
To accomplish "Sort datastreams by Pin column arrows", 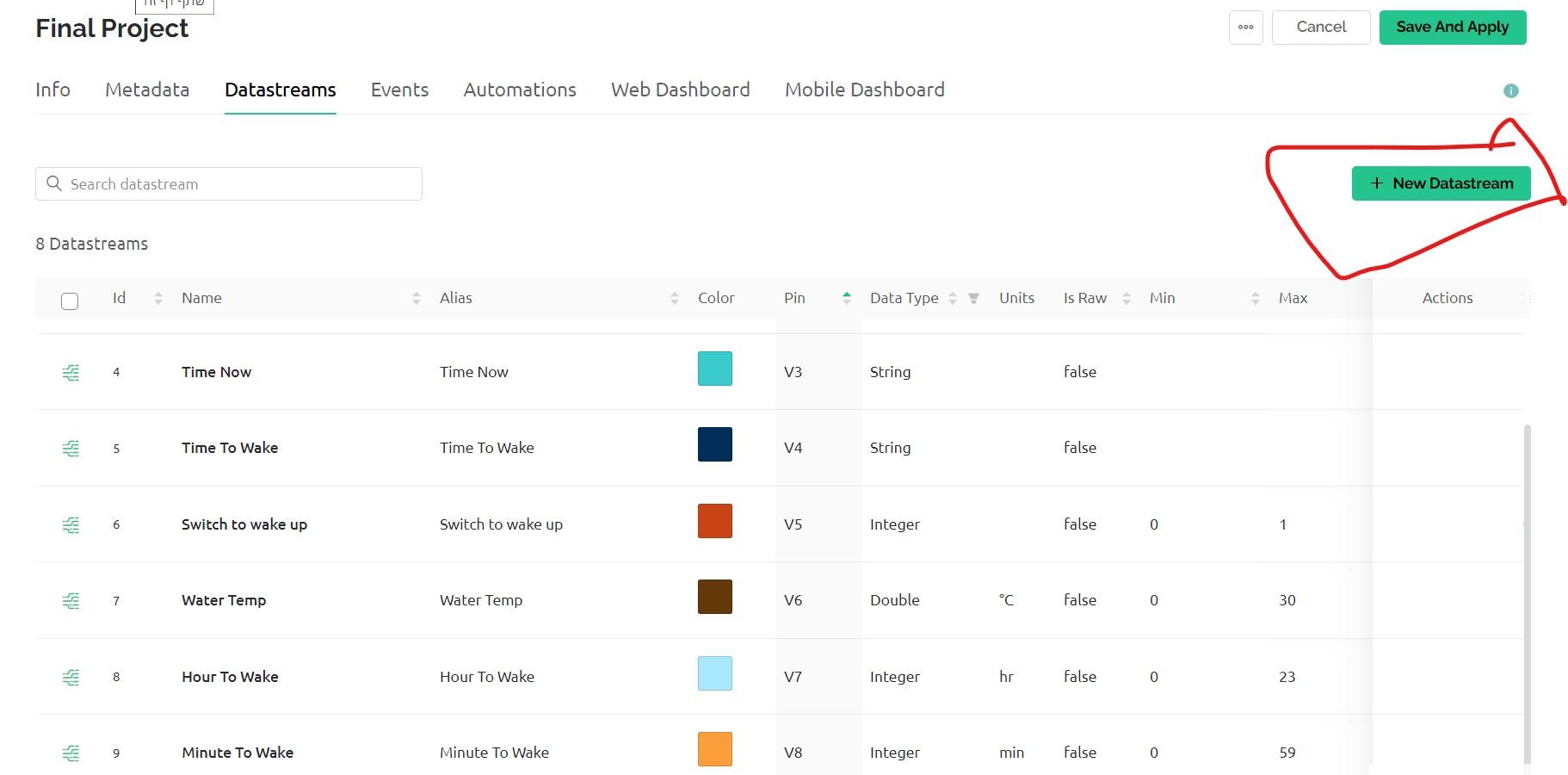I will pos(847,298).
